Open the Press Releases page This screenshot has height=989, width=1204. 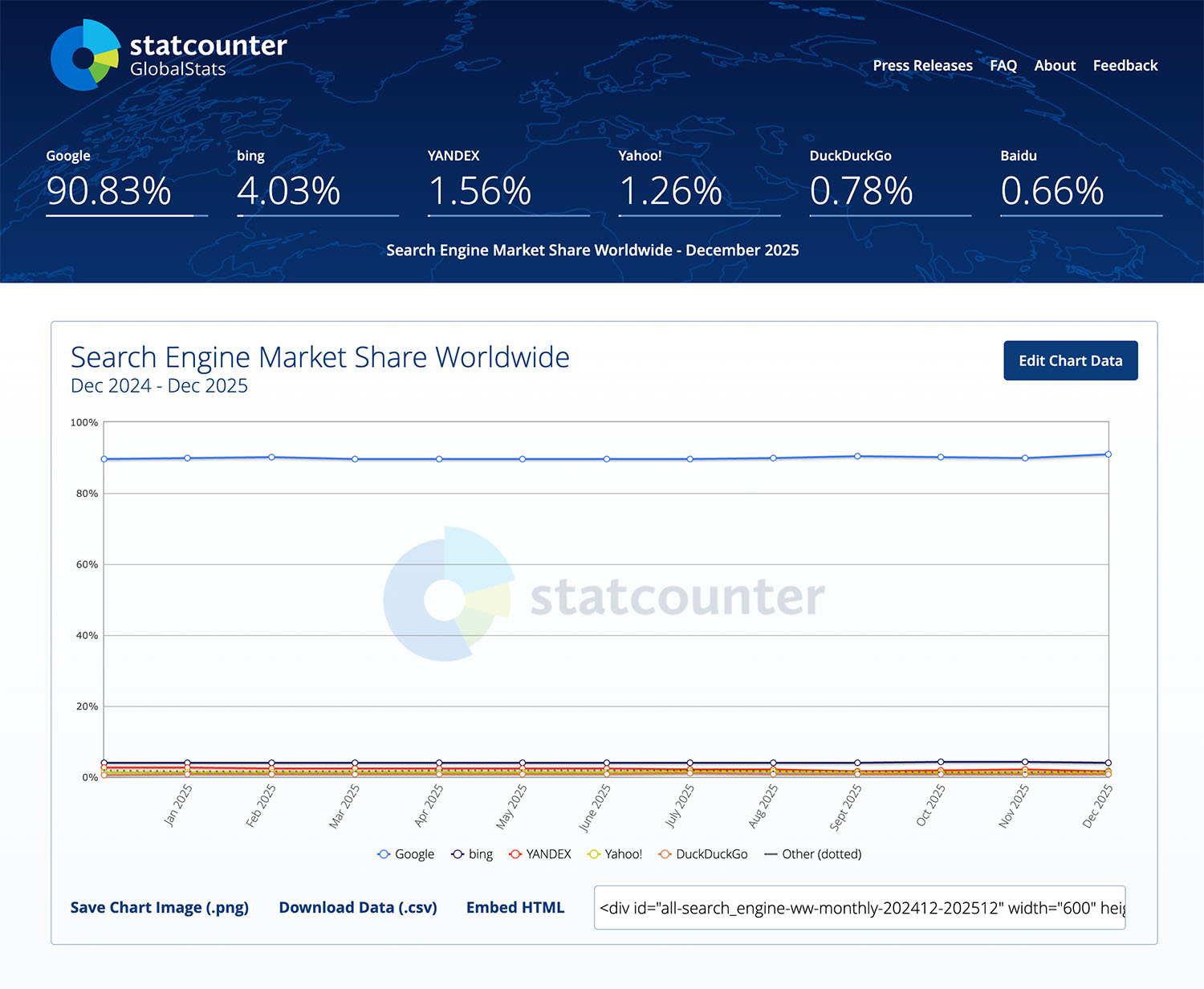click(x=922, y=66)
